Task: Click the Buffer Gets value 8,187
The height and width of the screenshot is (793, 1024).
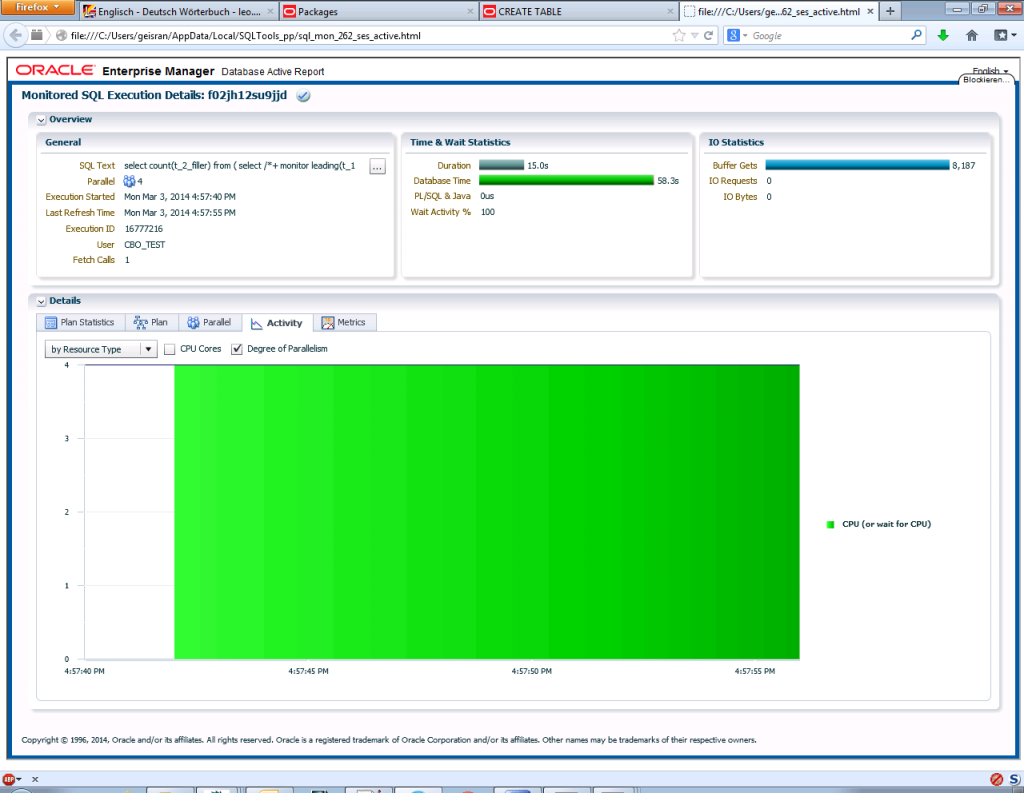Action: (x=963, y=165)
